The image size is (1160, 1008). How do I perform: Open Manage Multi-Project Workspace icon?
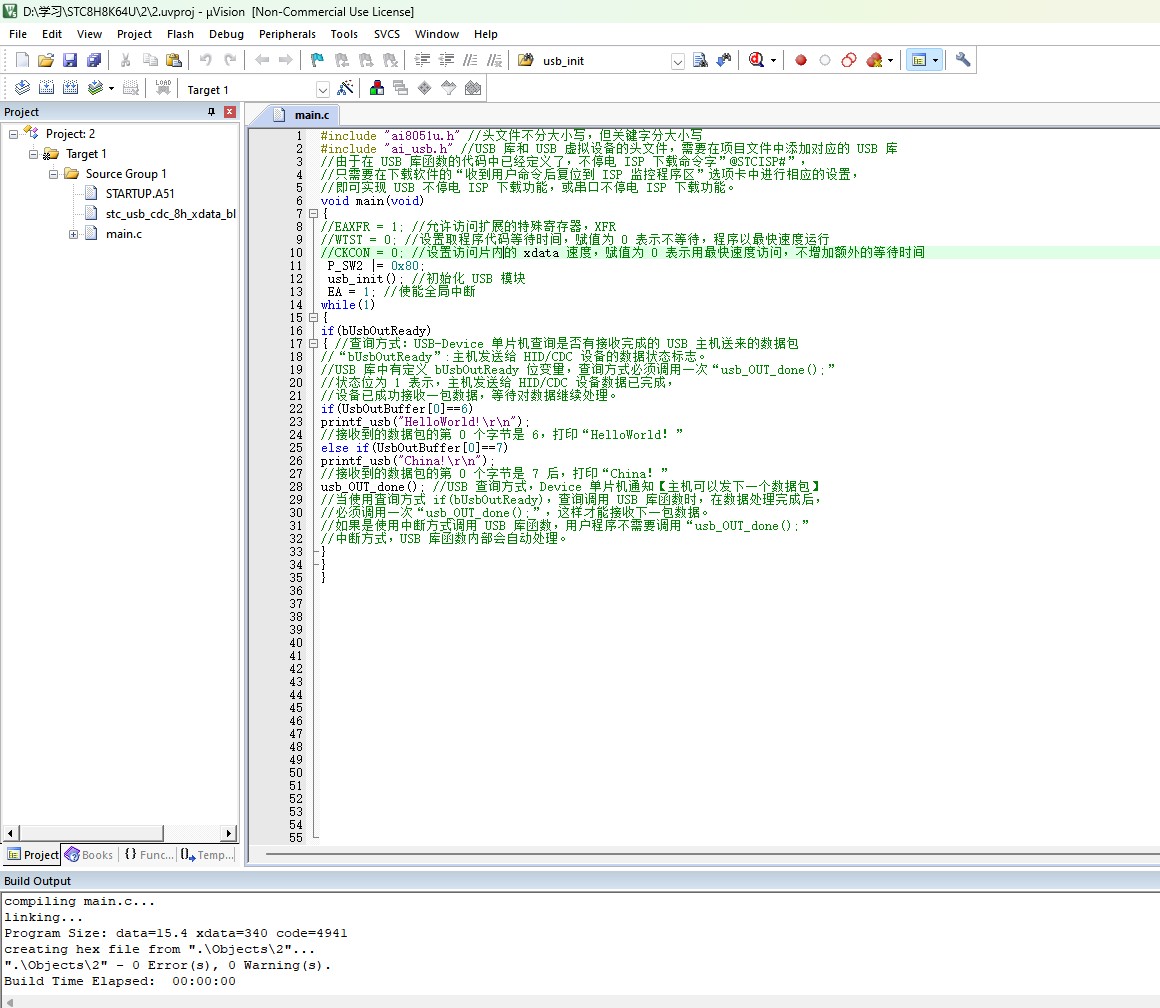(400, 88)
